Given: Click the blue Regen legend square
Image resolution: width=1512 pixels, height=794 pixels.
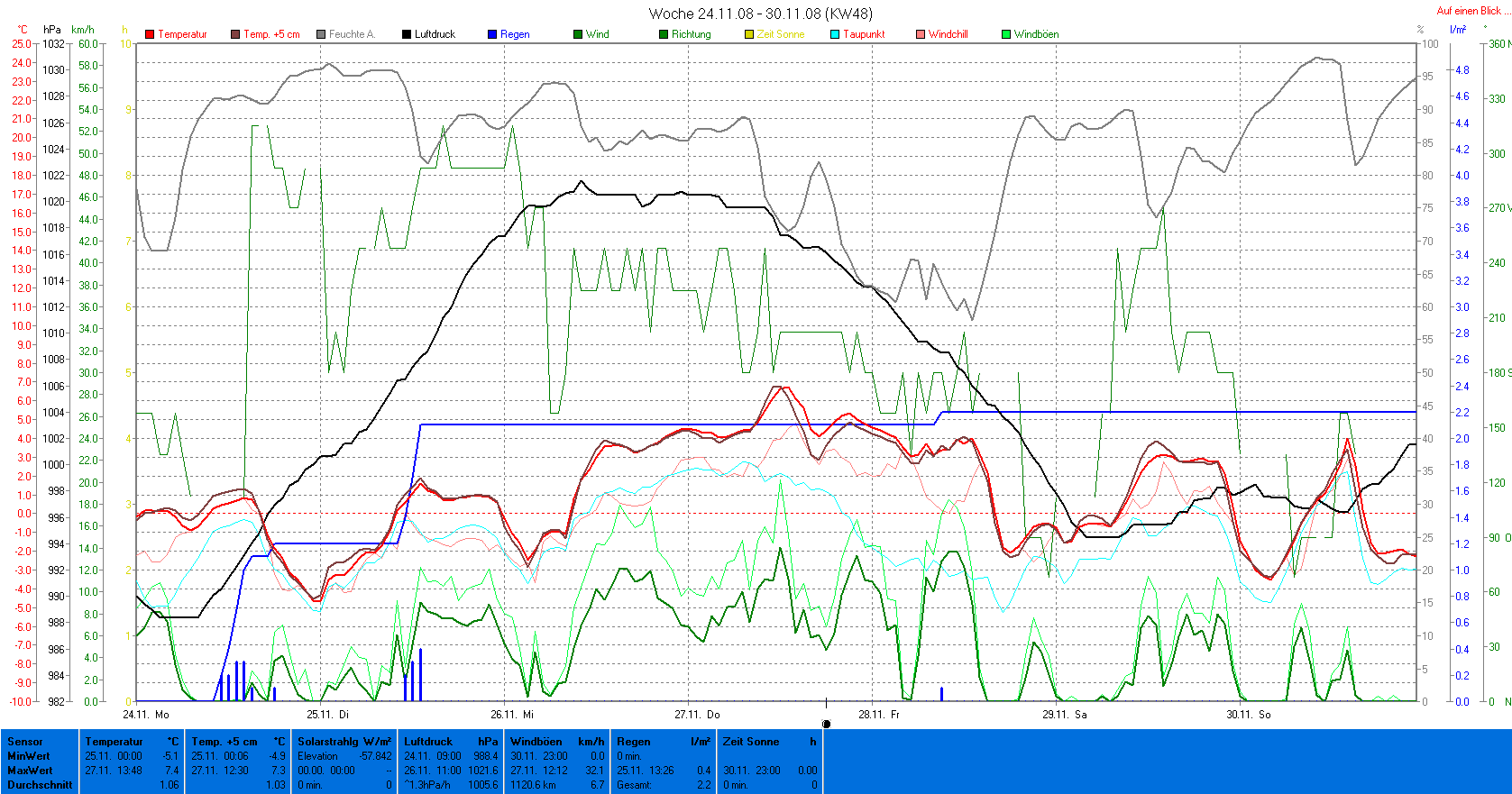Looking at the screenshot, I should [492, 34].
